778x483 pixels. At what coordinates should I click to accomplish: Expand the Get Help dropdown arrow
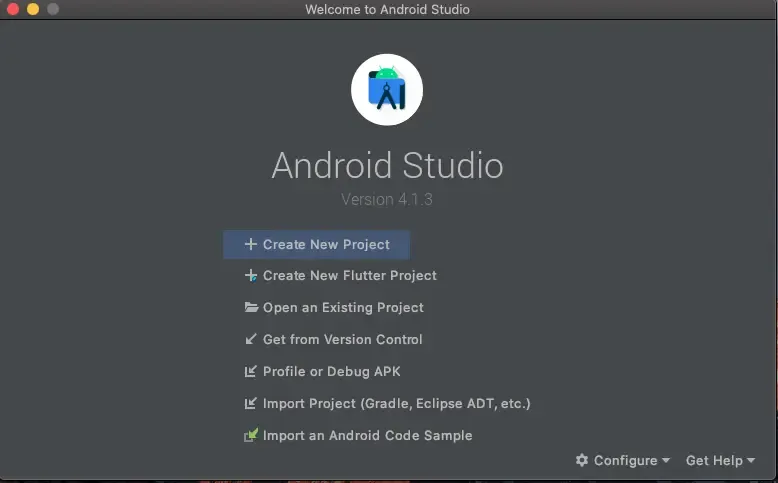point(751,461)
